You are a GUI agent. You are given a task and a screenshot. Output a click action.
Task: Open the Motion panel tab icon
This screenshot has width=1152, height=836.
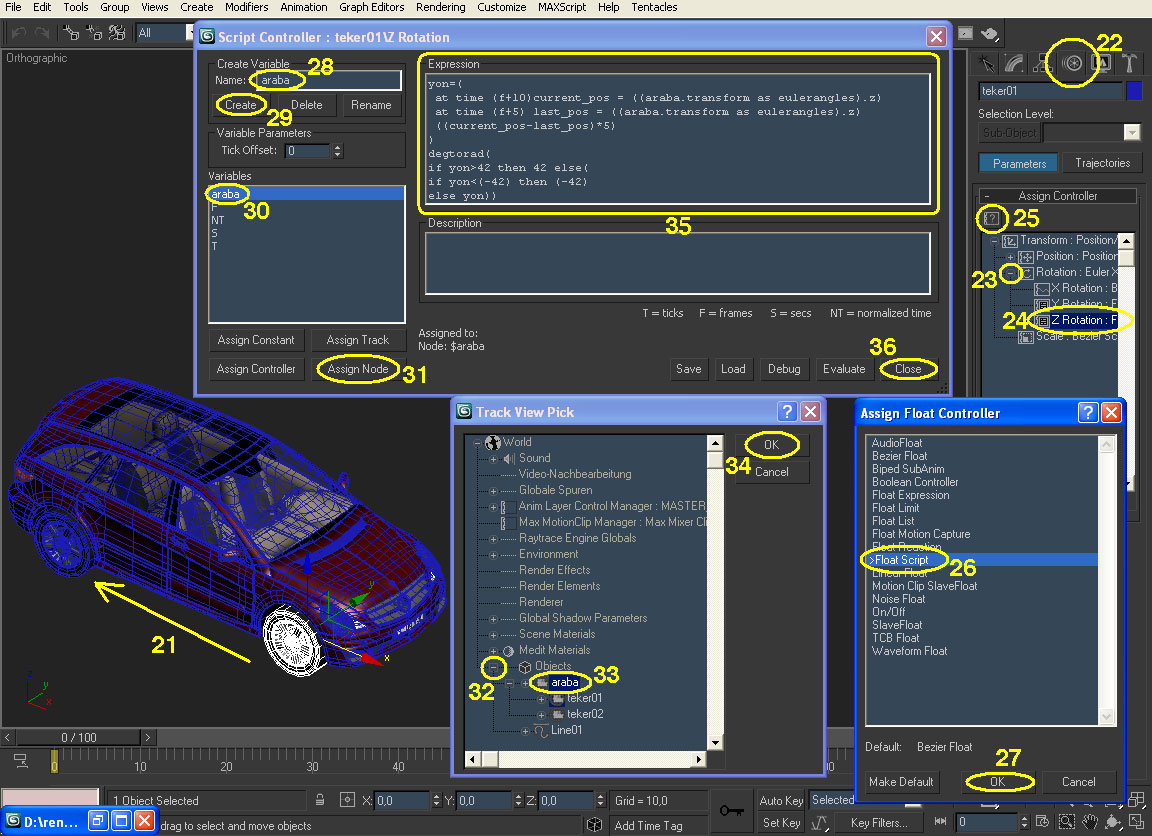1074,63
